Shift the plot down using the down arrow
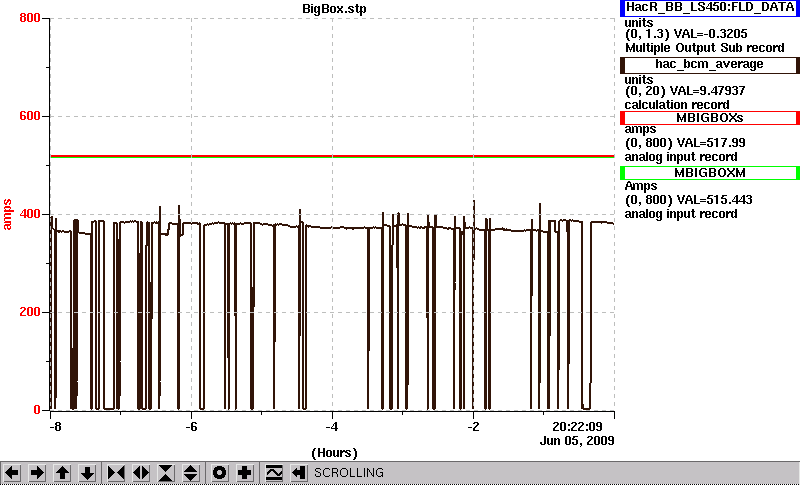800x485 pixels. pos(87,473)
